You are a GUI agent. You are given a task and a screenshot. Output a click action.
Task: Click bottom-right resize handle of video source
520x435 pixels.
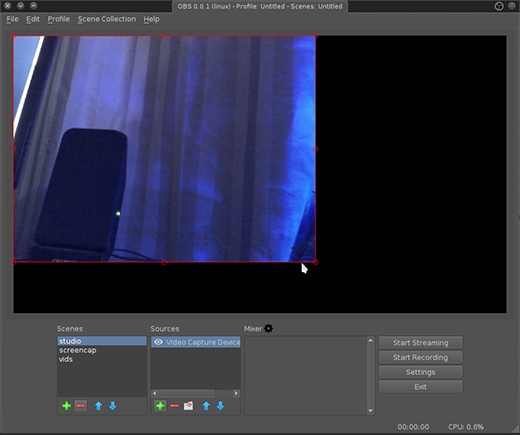click(x=316, y=262)
